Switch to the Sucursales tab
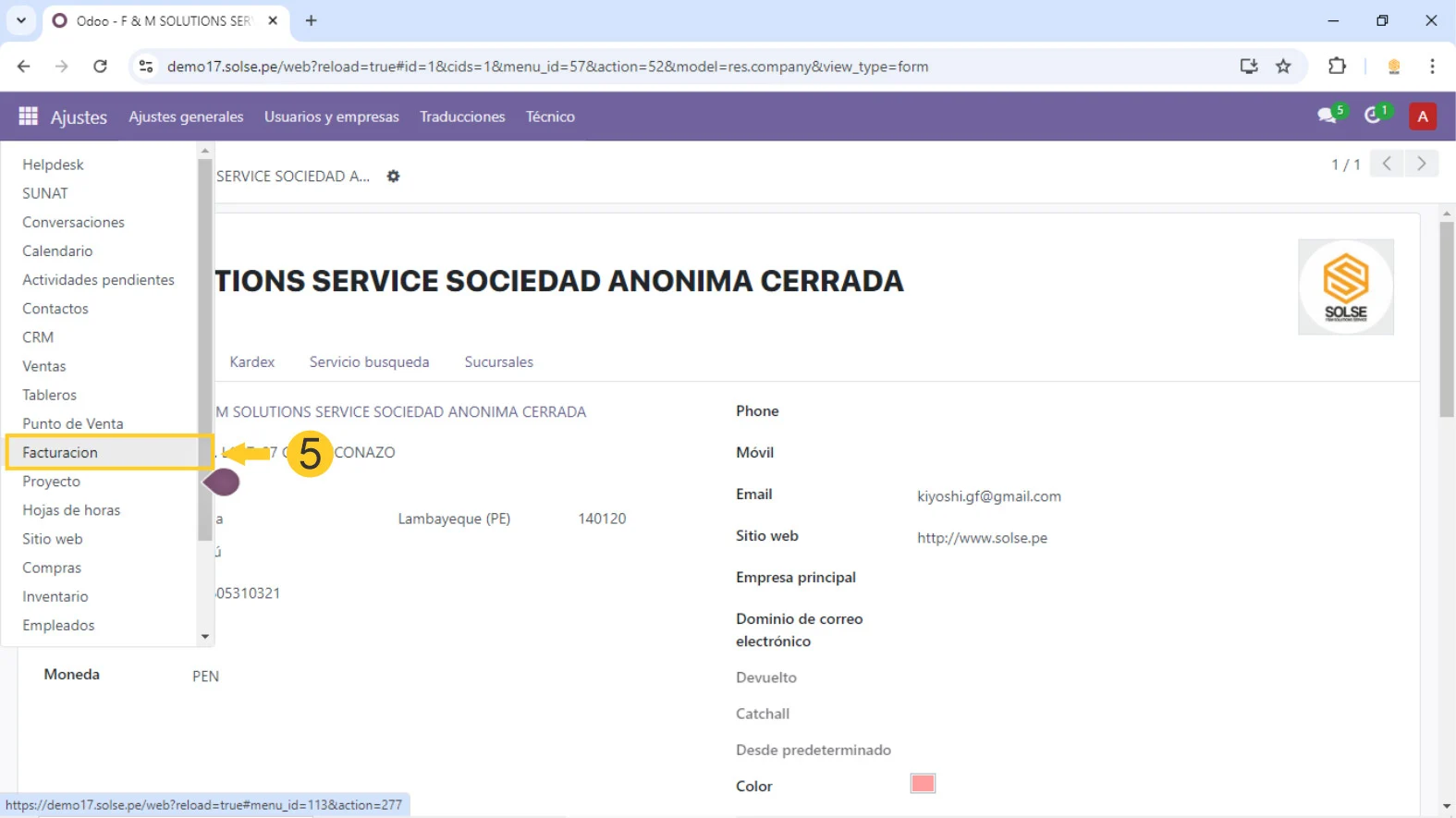This screenshot has width=1456, height=818. coord(498,362)
